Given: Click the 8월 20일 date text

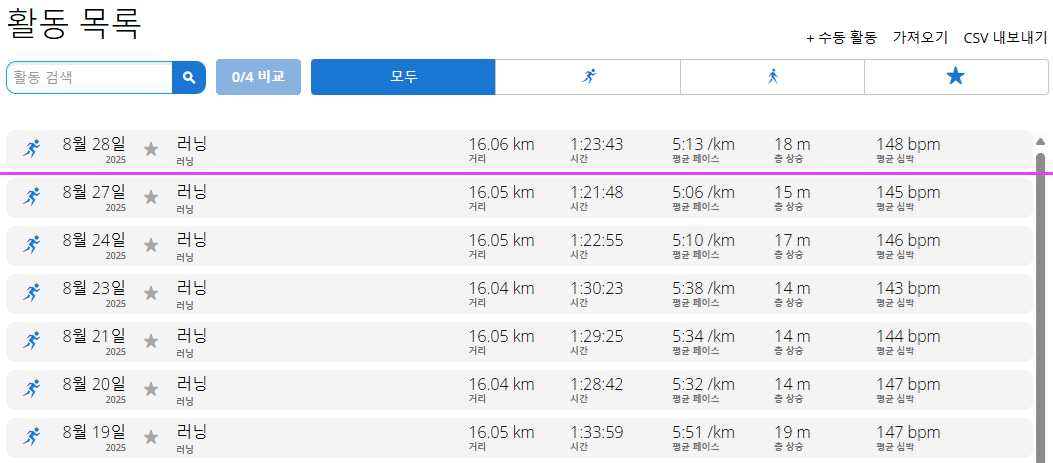Looking at the screenshot, I should click(x=94, y=384).
